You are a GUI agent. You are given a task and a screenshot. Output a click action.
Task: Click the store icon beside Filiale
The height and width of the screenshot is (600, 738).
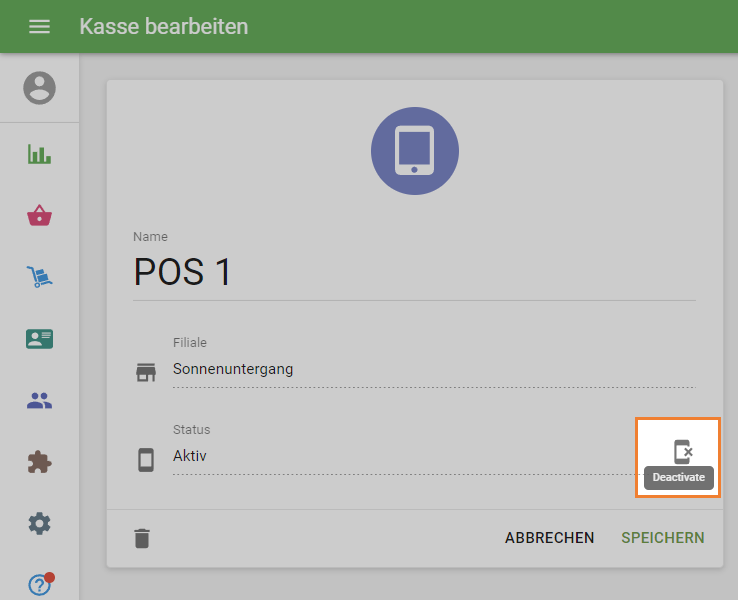[x=146, y=373]
